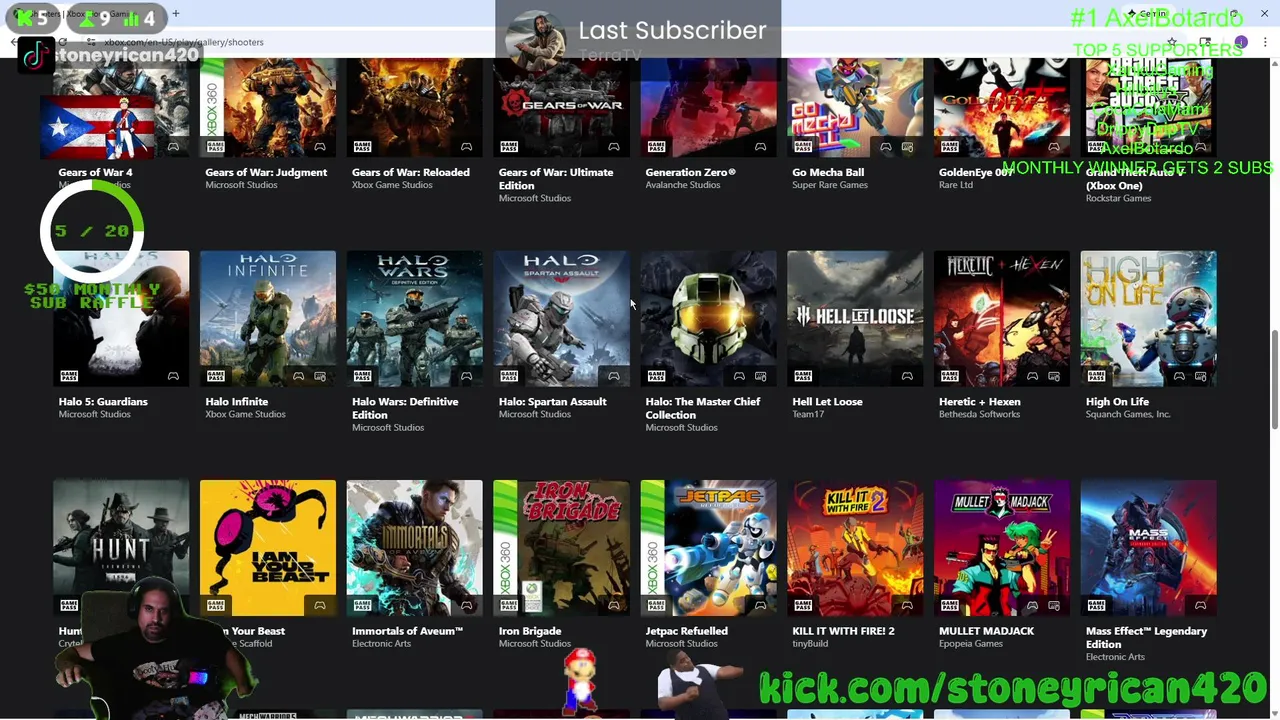Open the Gears of War: Judgment title link
The height and width of the screenshot is (720, 1280).
pyautogui.click(x=266, y=172)
